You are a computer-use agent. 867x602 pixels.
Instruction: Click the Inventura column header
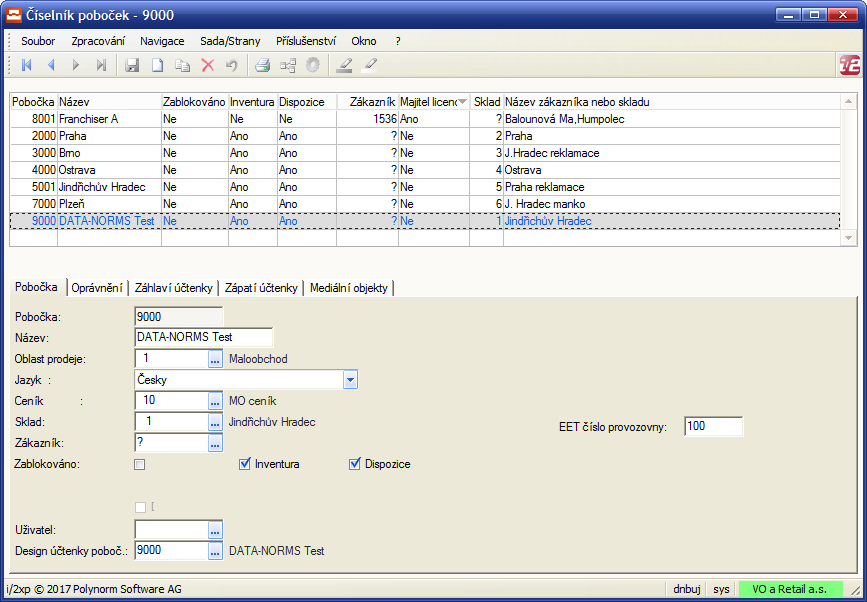pos(253,102)
